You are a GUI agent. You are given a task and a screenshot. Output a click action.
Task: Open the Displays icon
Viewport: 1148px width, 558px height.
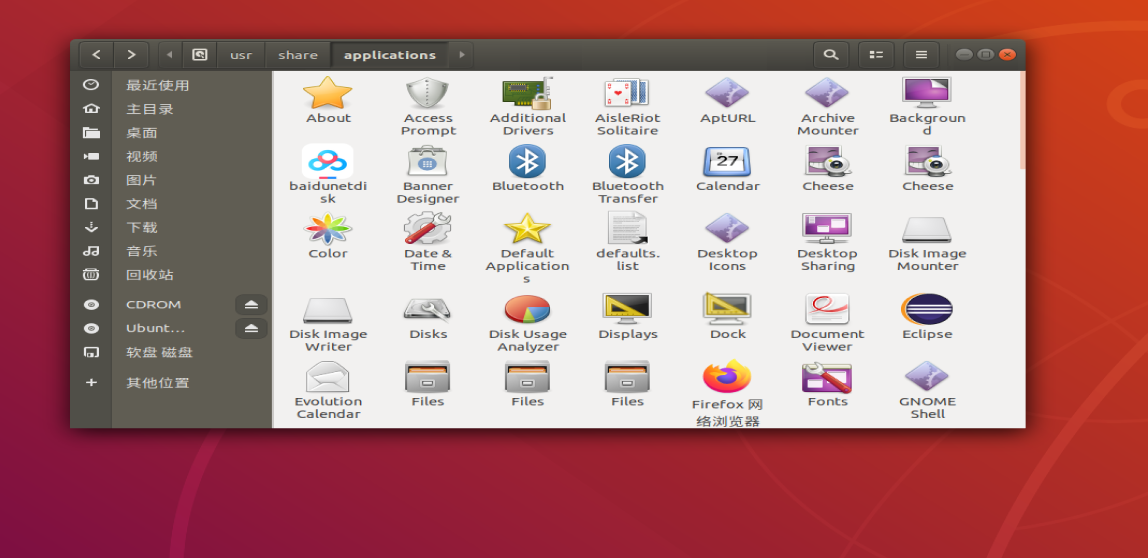click(627, 309)
